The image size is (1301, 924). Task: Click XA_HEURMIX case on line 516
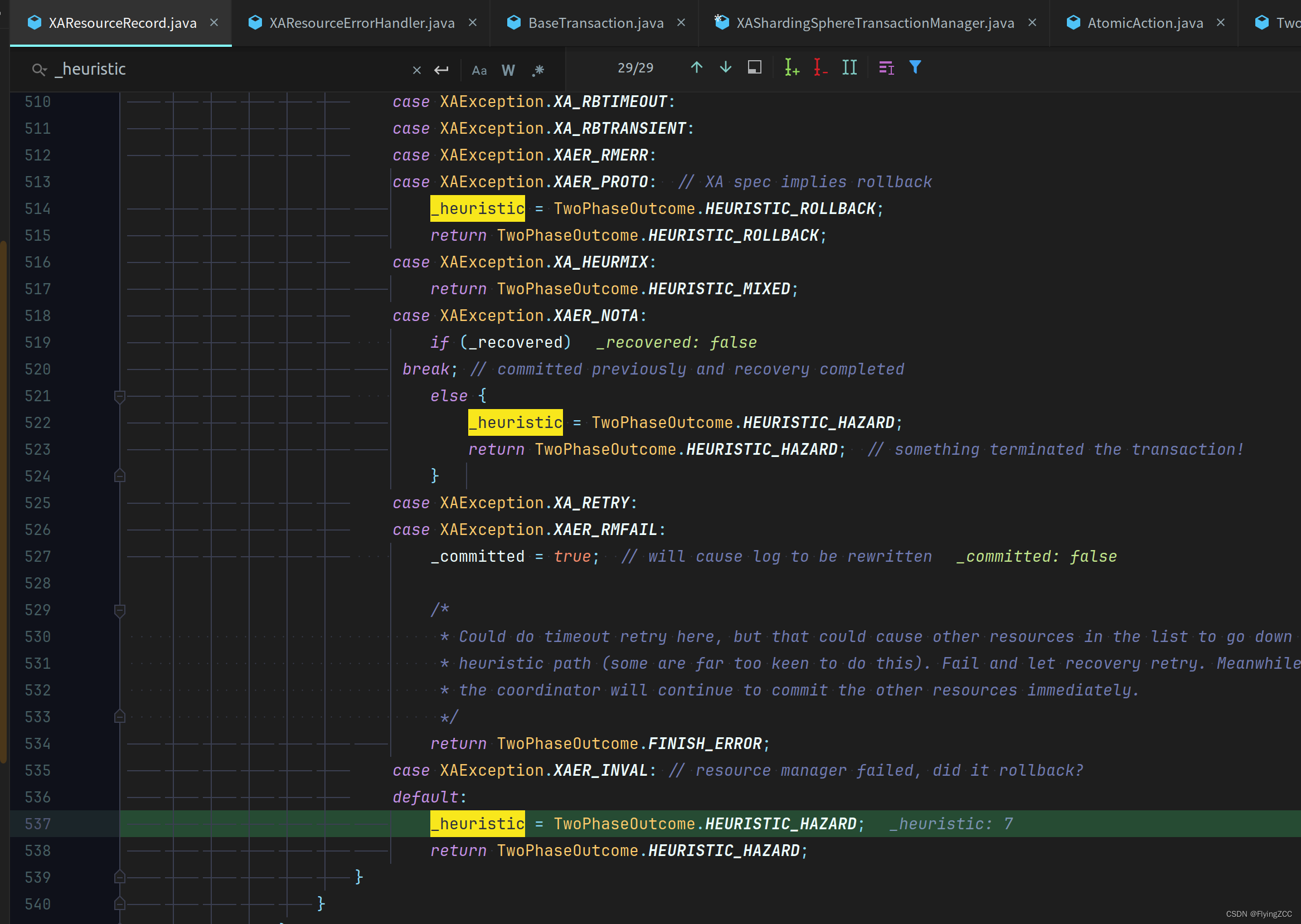600,262
